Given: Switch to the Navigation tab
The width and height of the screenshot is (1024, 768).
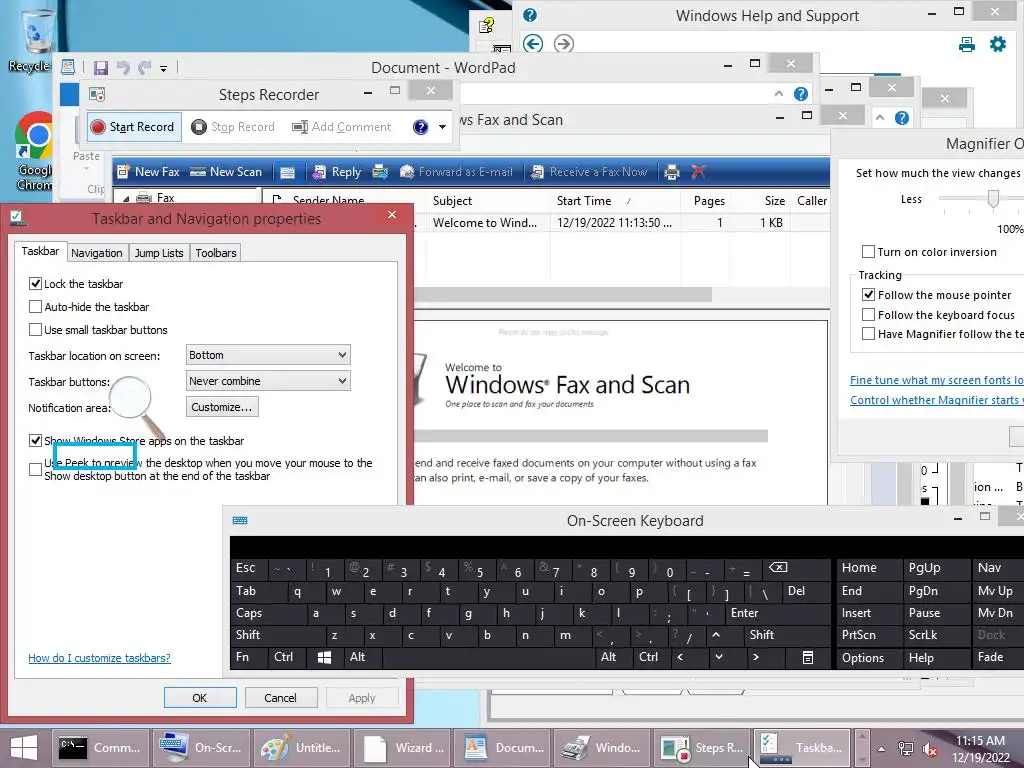Looking at the screenshot, I should pos(97,253).
